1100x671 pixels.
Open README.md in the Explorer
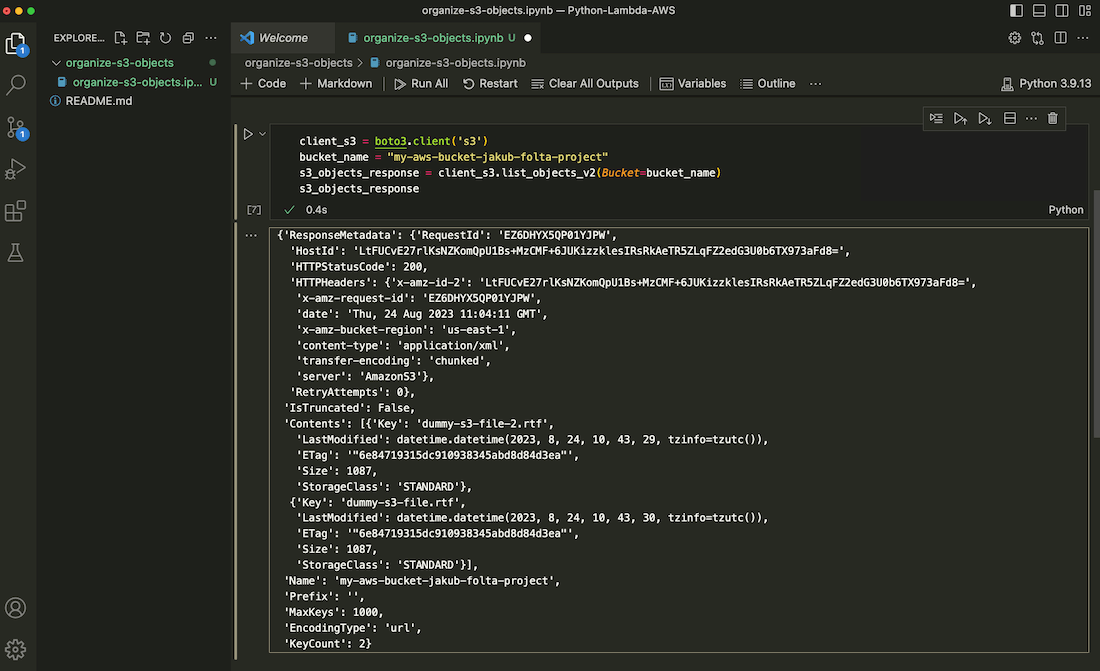tap(98, 101)
